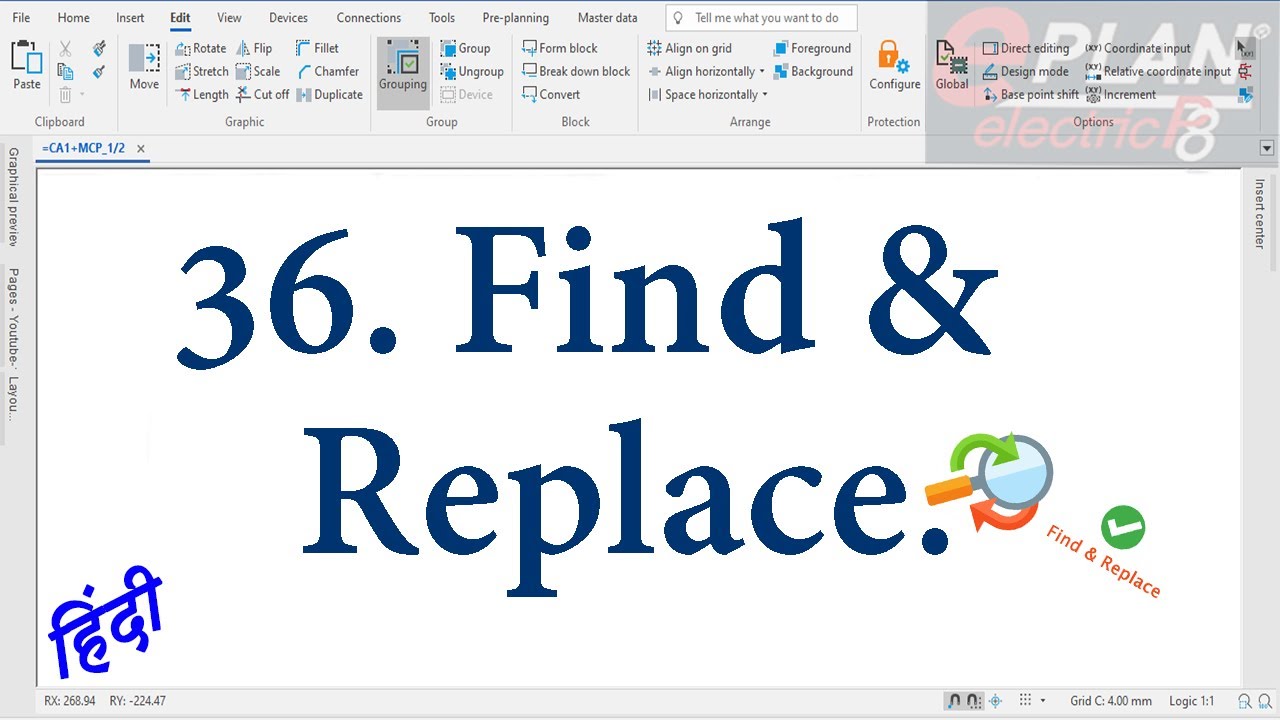
Task: Click the Copy icon in Clipboard
Action: (65, 71)
